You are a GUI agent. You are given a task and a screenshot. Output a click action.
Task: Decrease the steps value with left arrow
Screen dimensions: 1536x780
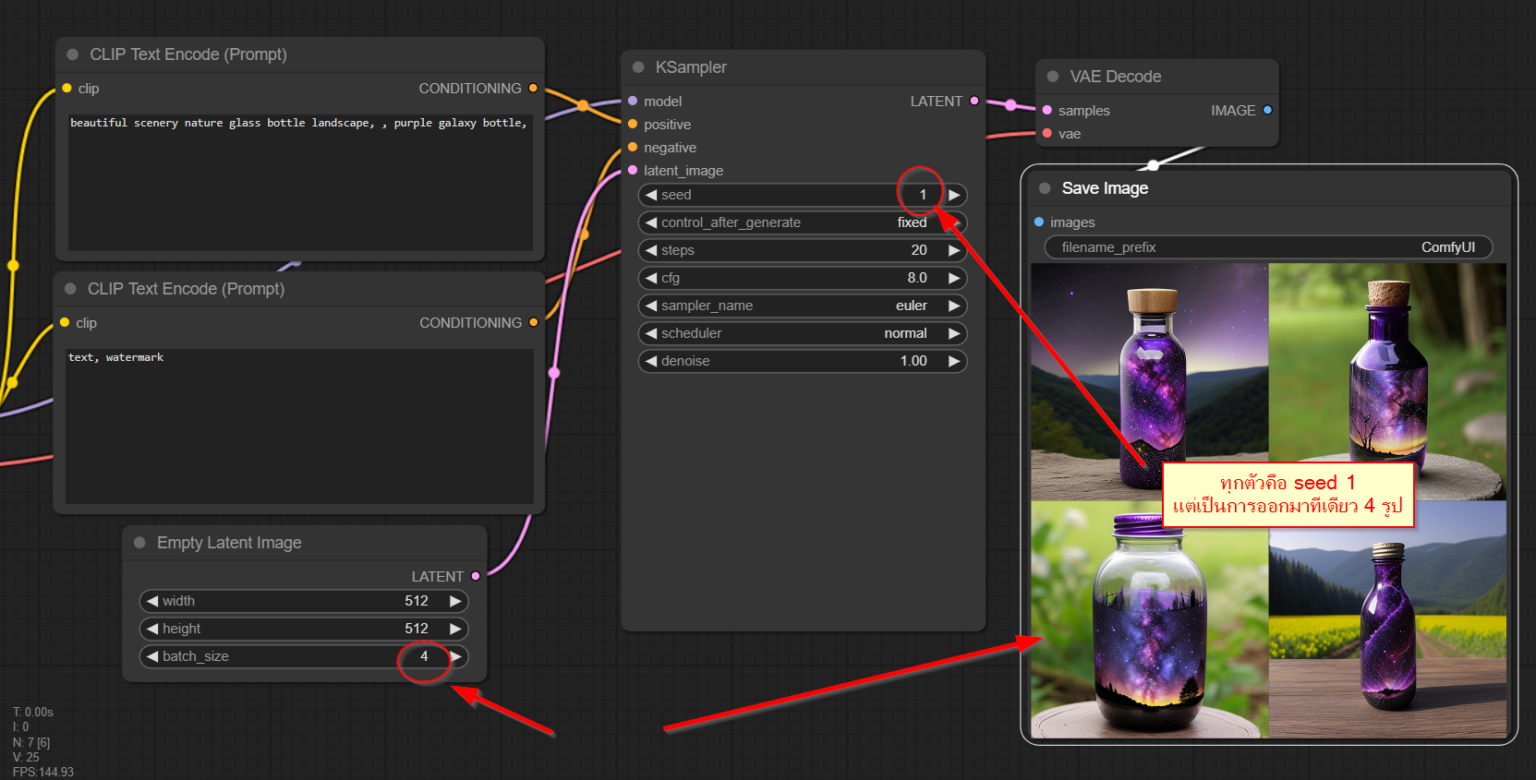pos(651,250)
